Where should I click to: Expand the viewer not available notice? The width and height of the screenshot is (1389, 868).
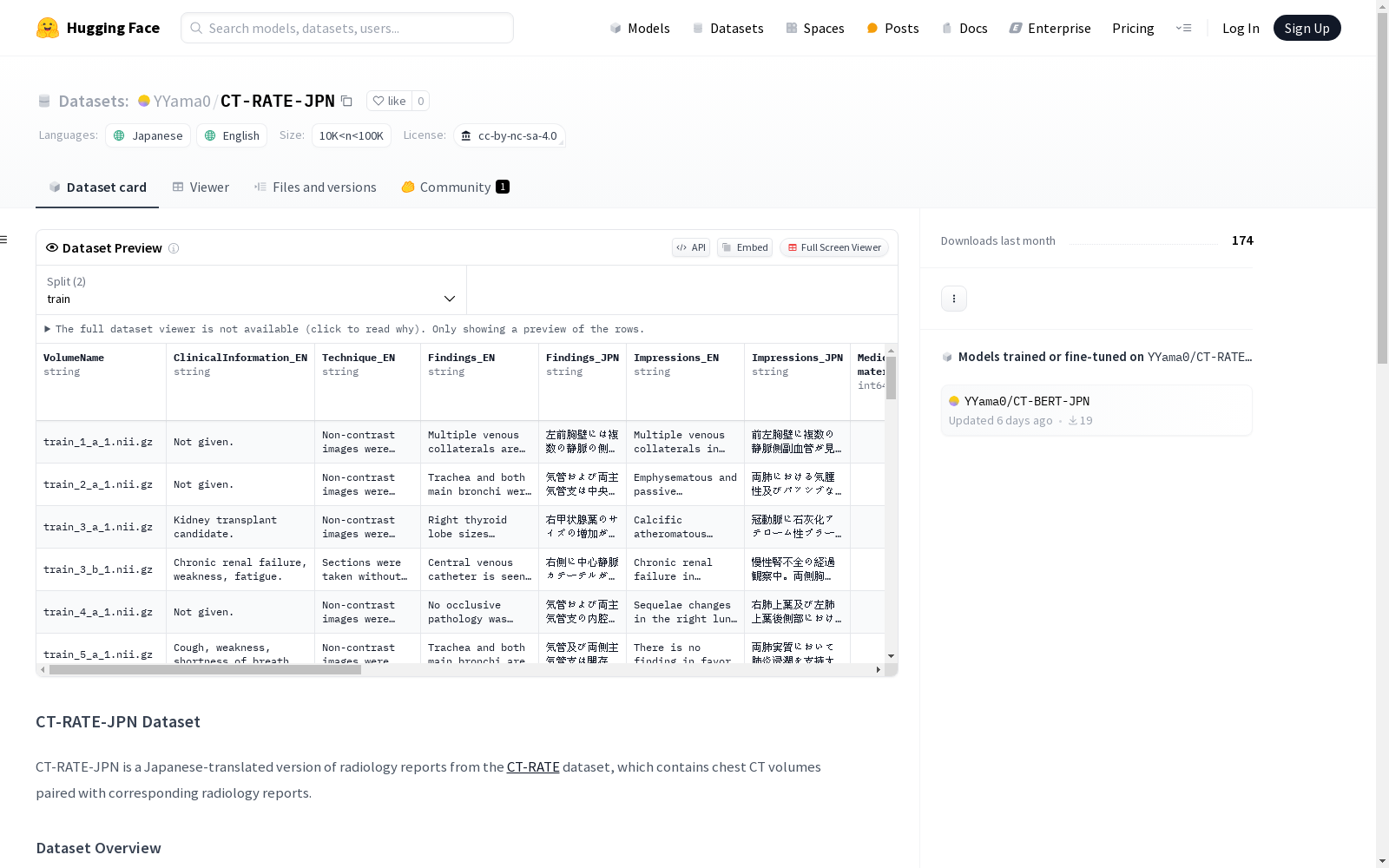(x=345, y=329)
